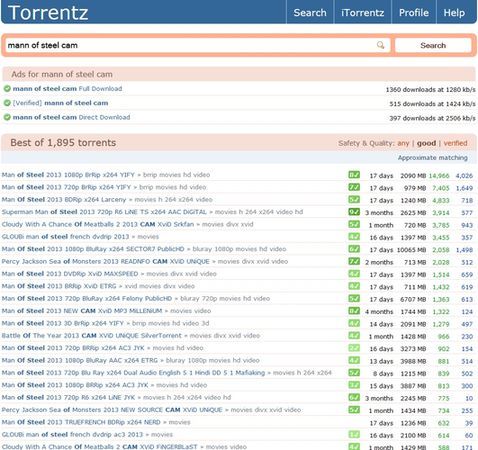Click the 'Approximate matching' link
Viewport: 478px width, 450px height.
[x=433, y=158]
